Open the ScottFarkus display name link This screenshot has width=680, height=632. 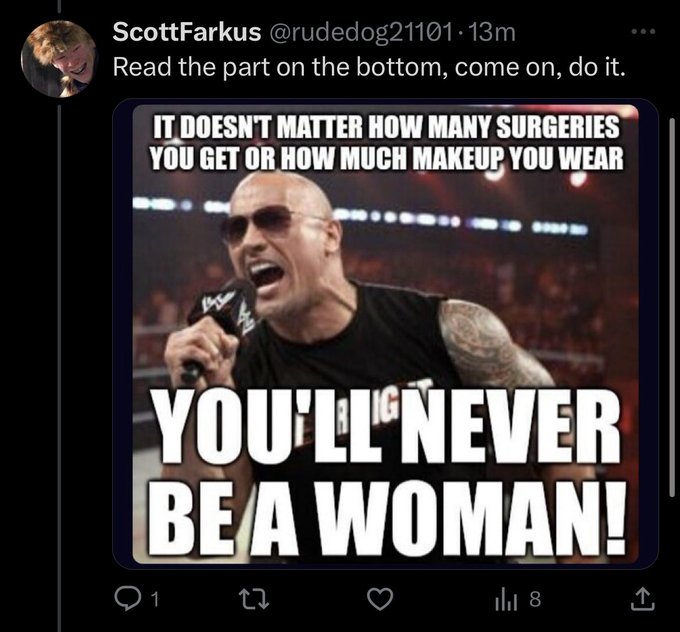pos(186,32)
